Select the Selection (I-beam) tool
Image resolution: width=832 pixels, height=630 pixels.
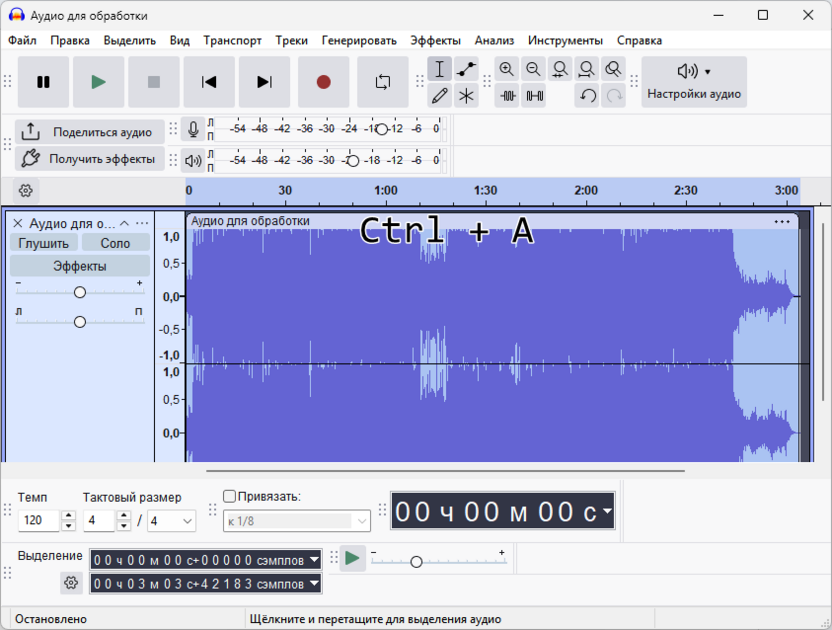click(439, 69)
